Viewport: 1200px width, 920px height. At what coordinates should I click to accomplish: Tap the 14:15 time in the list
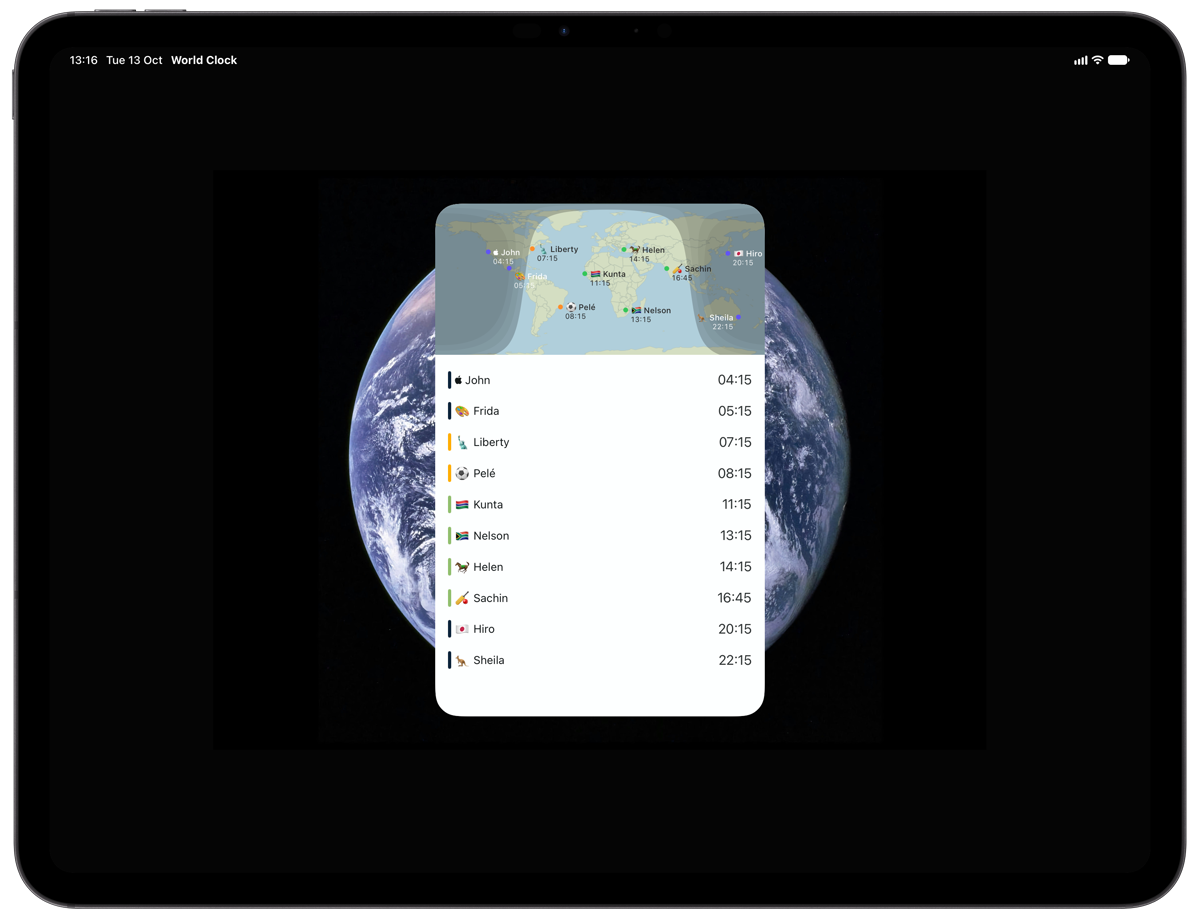click(x=736, y=567)
